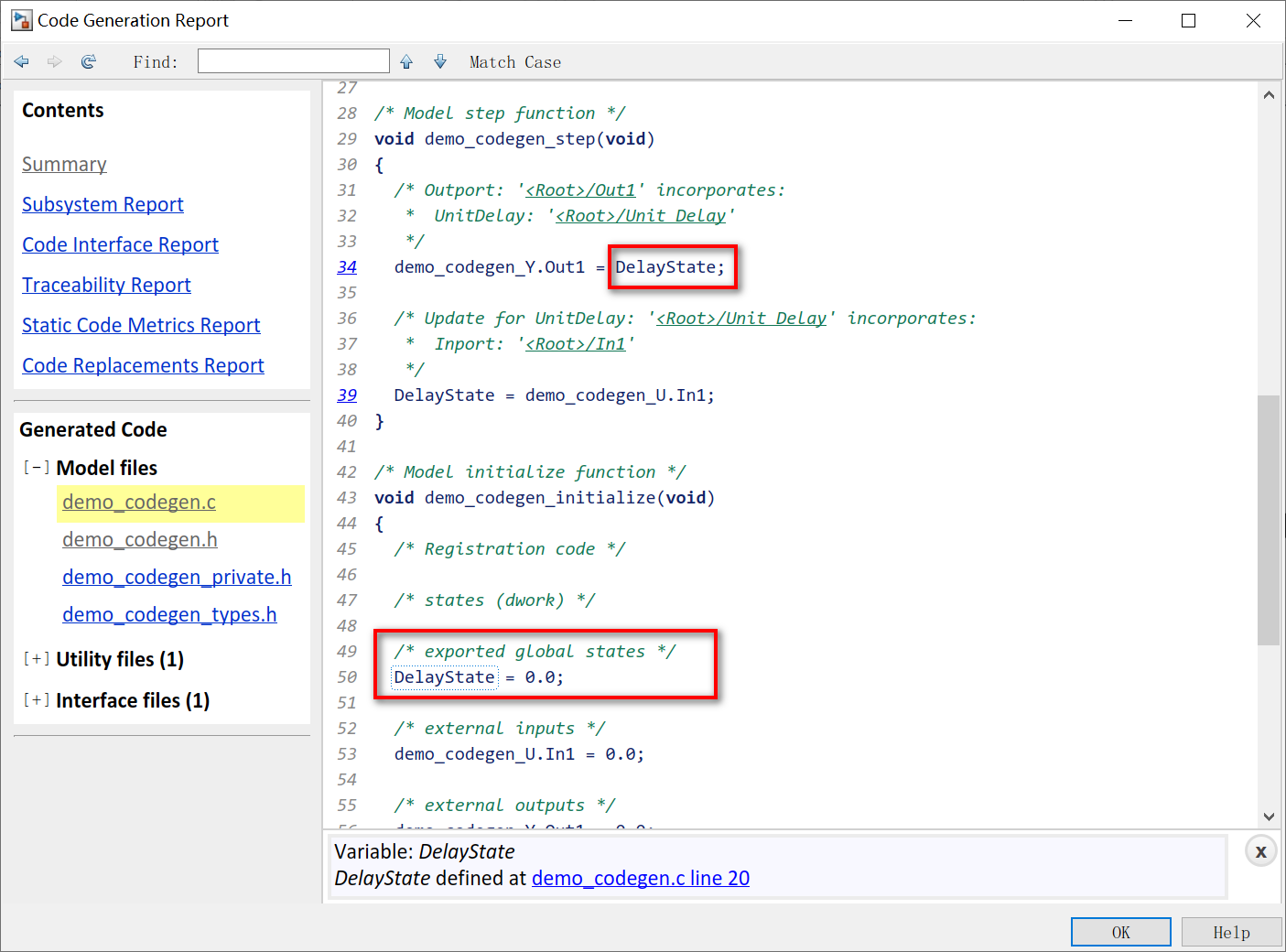Collapse the Model files tree node
This screenshot has height=952, width=1286.
click(36, 467)
